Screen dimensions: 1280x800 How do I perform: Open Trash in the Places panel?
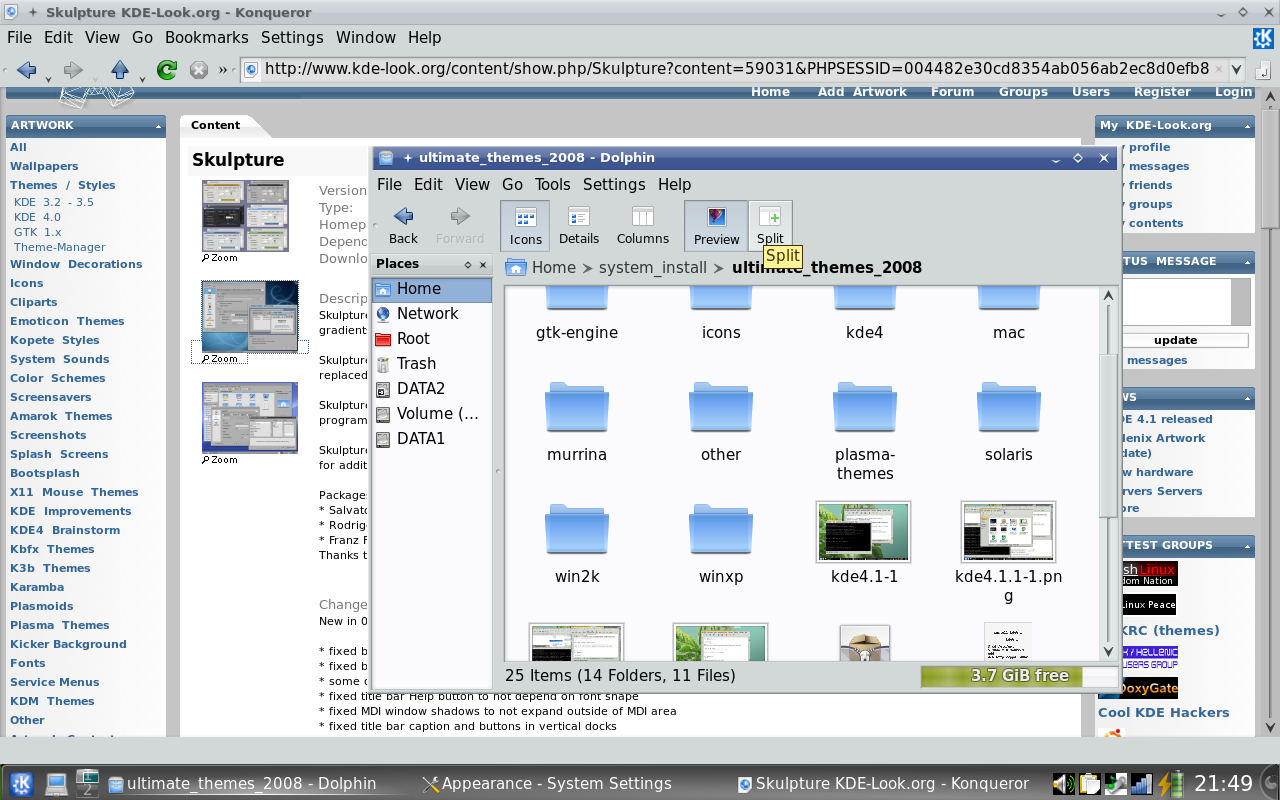(x=432, y=363)
